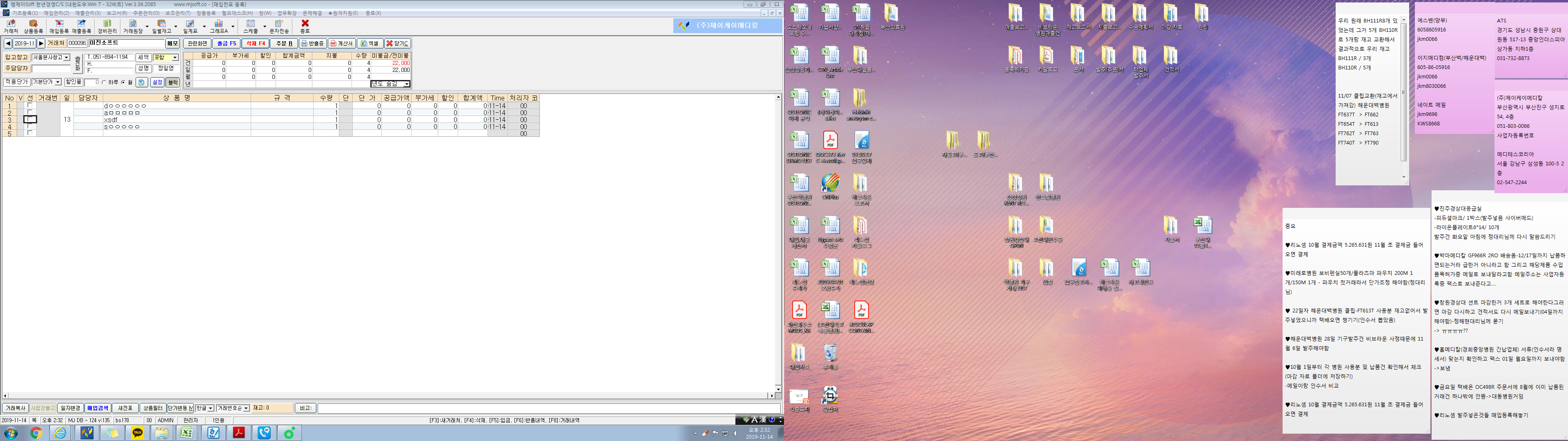This screenshot has width=1568, height=441.
Task: Click the 엑셀 export button
Action: click(370, 43)
